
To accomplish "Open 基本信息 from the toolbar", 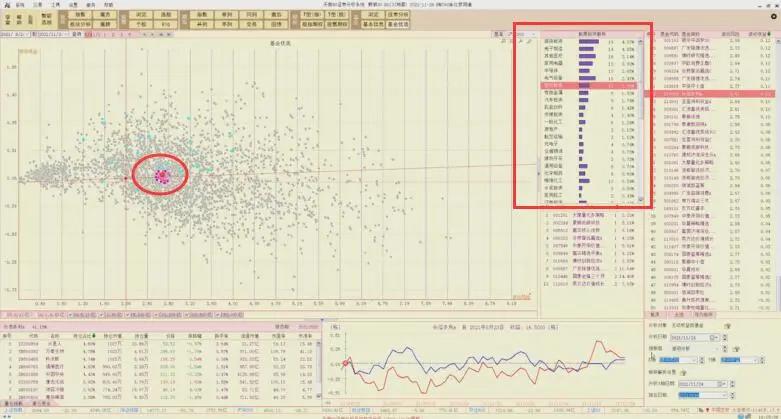I will 373,24.
